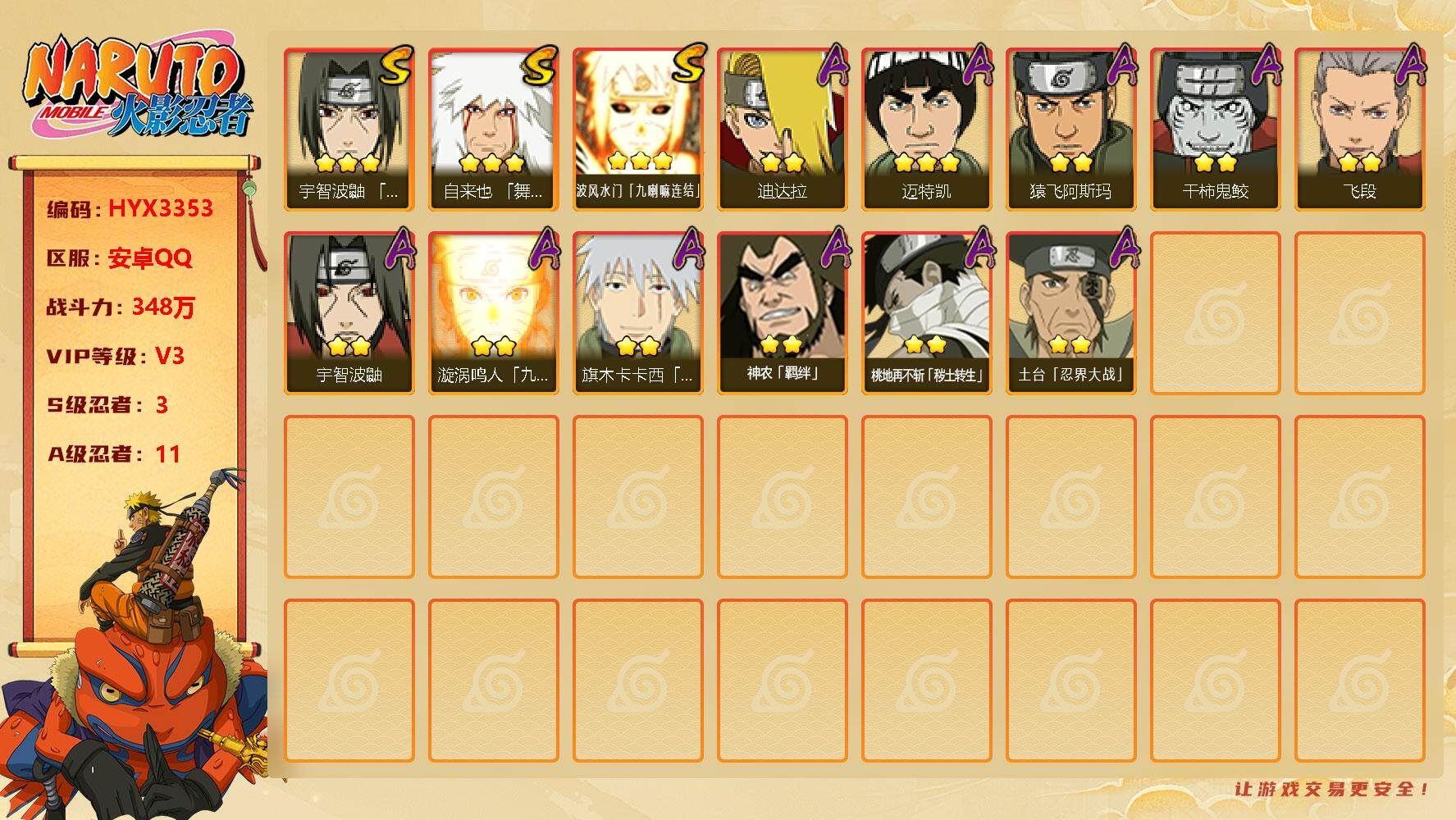Click the 战斗力 348万 stat text
This screenshot has width=1456, height=820.
coord(121,307)
